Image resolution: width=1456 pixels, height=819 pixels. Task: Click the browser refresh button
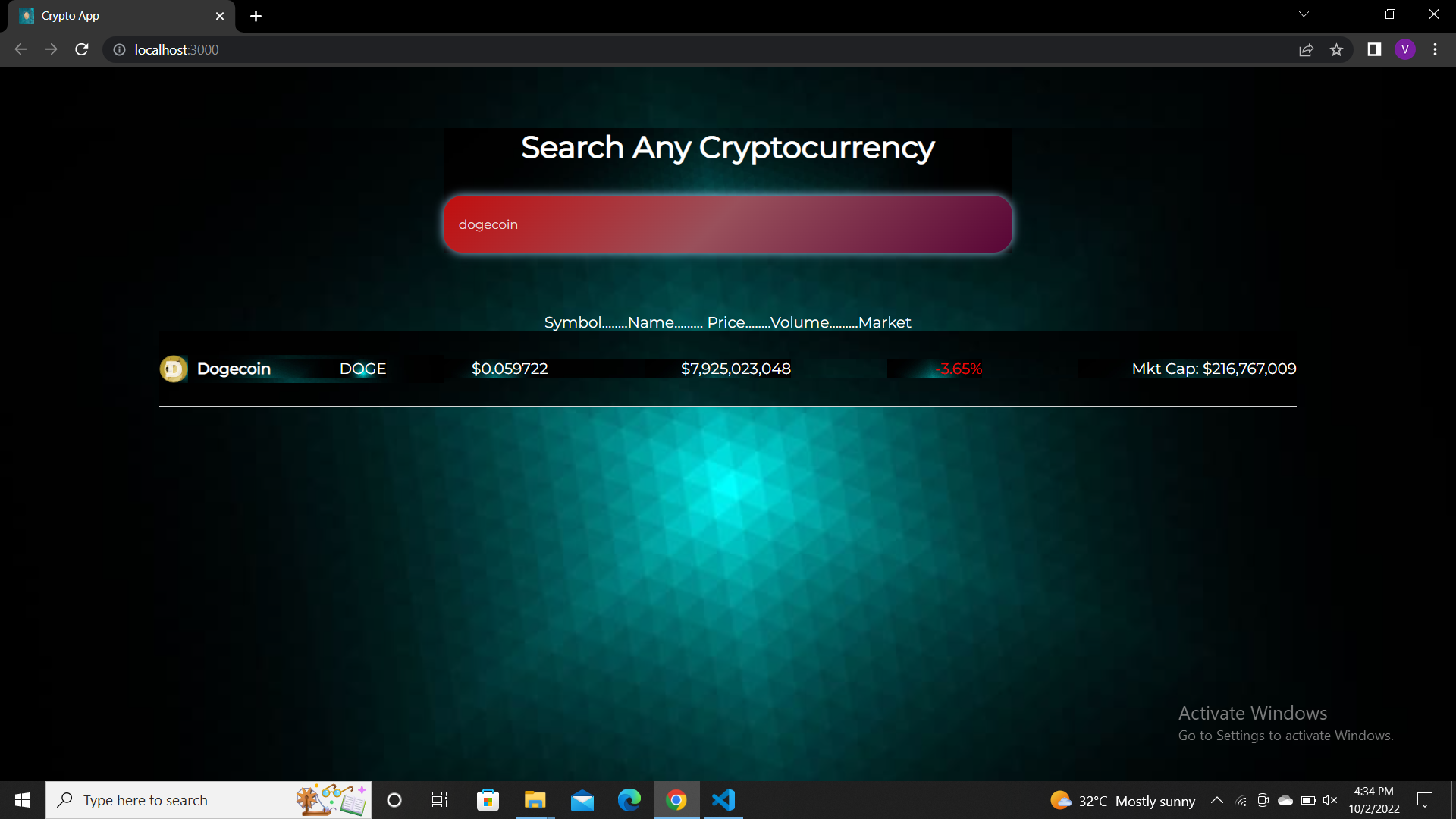tap(81, 49)
